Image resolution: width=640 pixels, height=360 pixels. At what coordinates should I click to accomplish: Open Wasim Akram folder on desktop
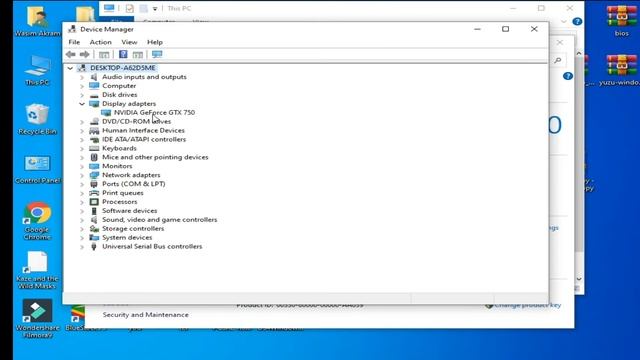38,21
